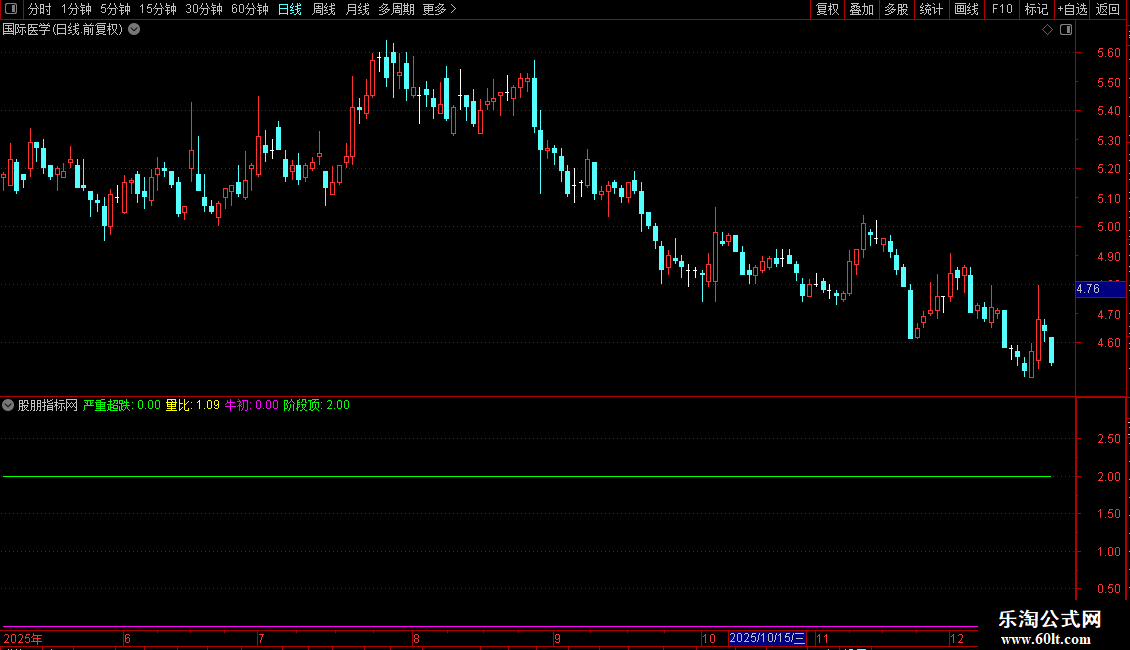Click the 股朋指标网 indicator name
The height and width of the screenshot is (650, 1130).
(48, 405)
